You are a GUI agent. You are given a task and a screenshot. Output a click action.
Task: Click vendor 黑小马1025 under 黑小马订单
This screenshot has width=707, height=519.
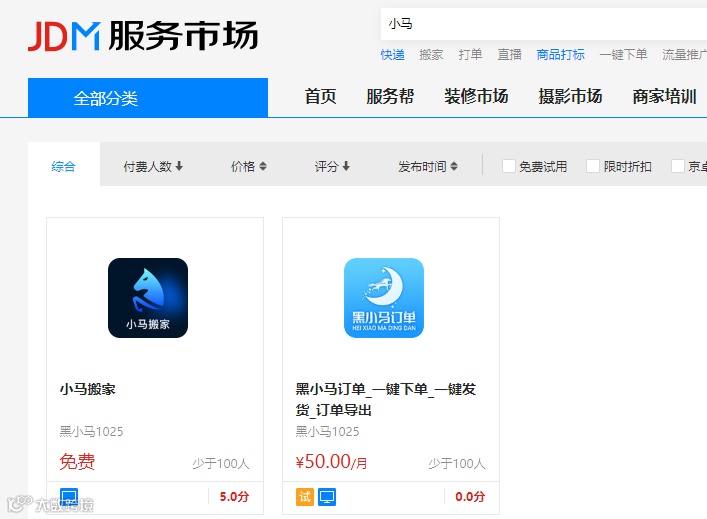(x=327, y=432)
